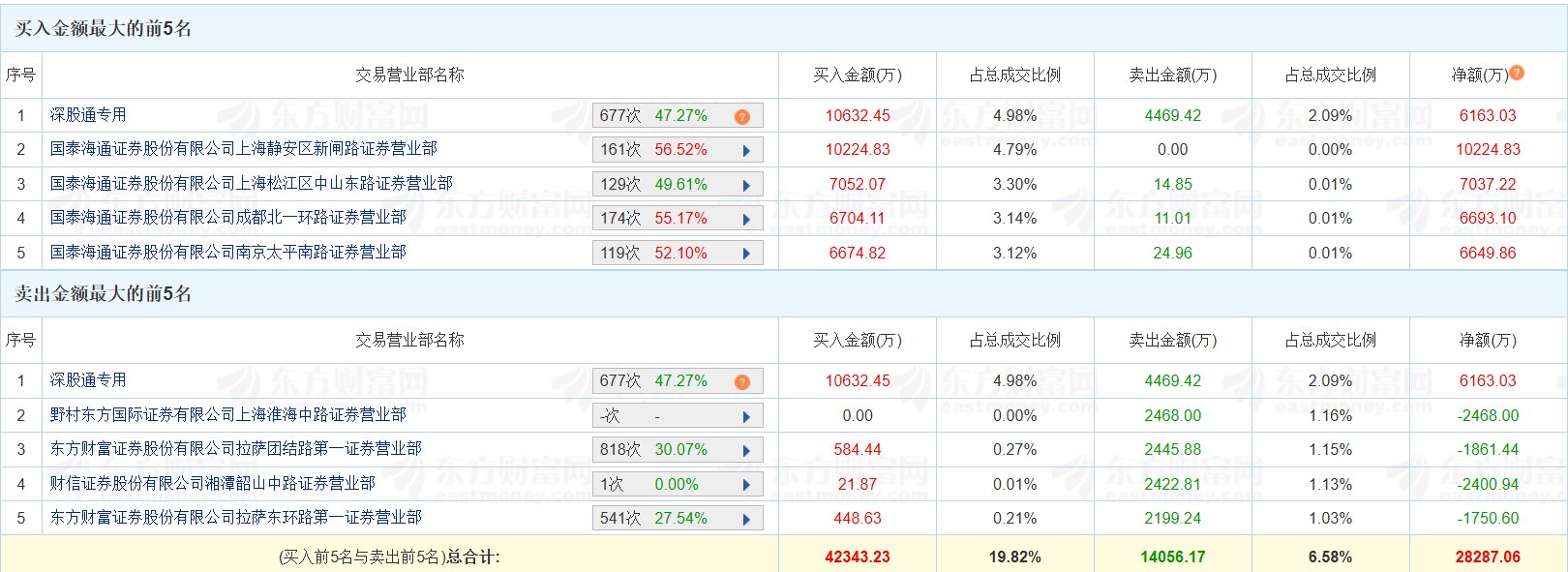Click net amount -1861.44
The height and width of the screenshot is (572, 1568).
pyautogui.click(x=1489, y=449)
